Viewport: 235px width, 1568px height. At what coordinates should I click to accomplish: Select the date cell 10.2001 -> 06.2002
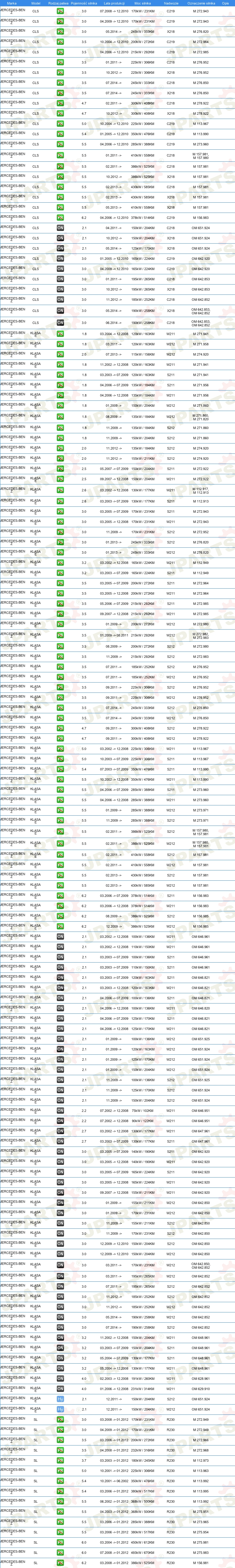[114, 1481]
